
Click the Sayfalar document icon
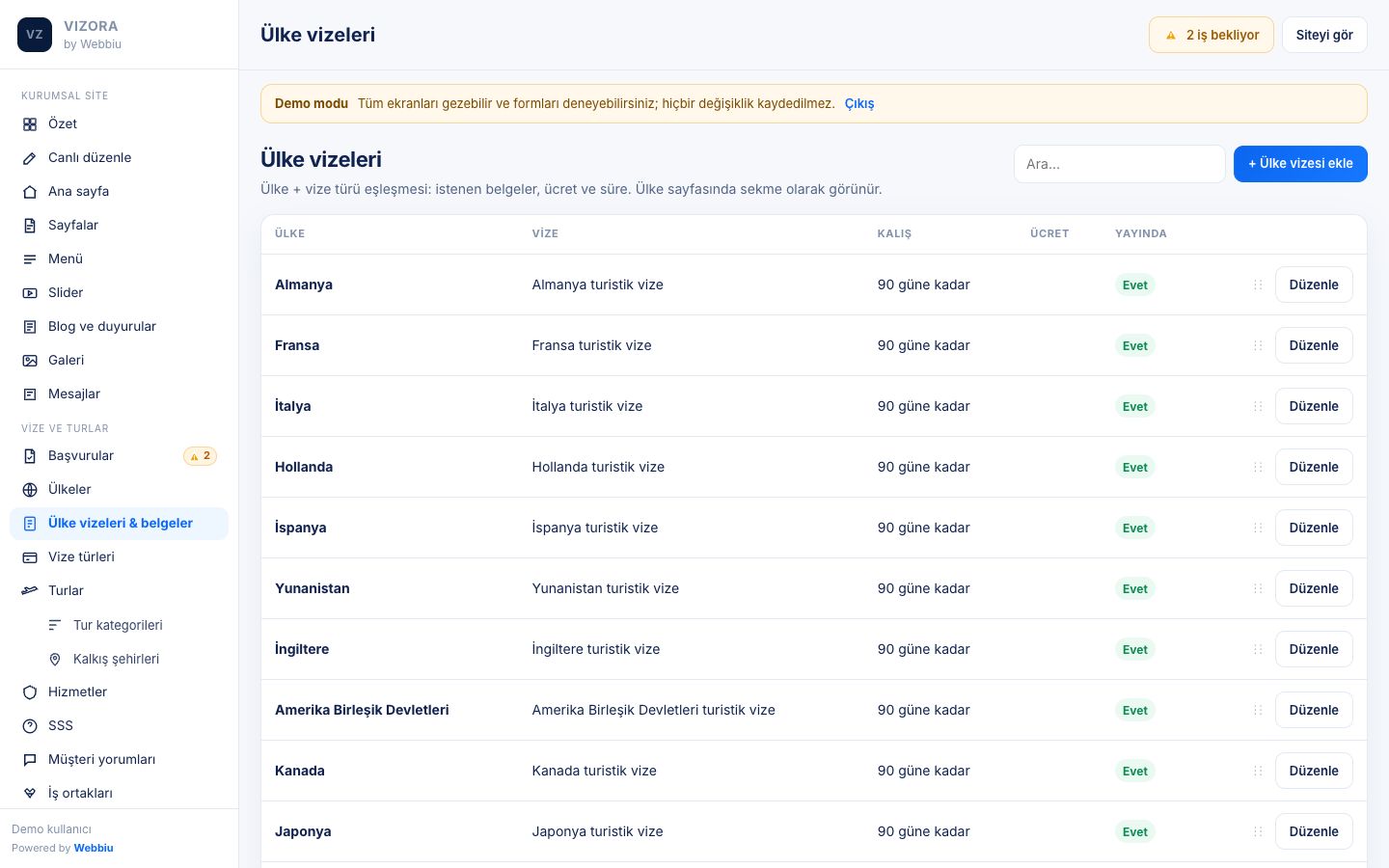(30, 226)
